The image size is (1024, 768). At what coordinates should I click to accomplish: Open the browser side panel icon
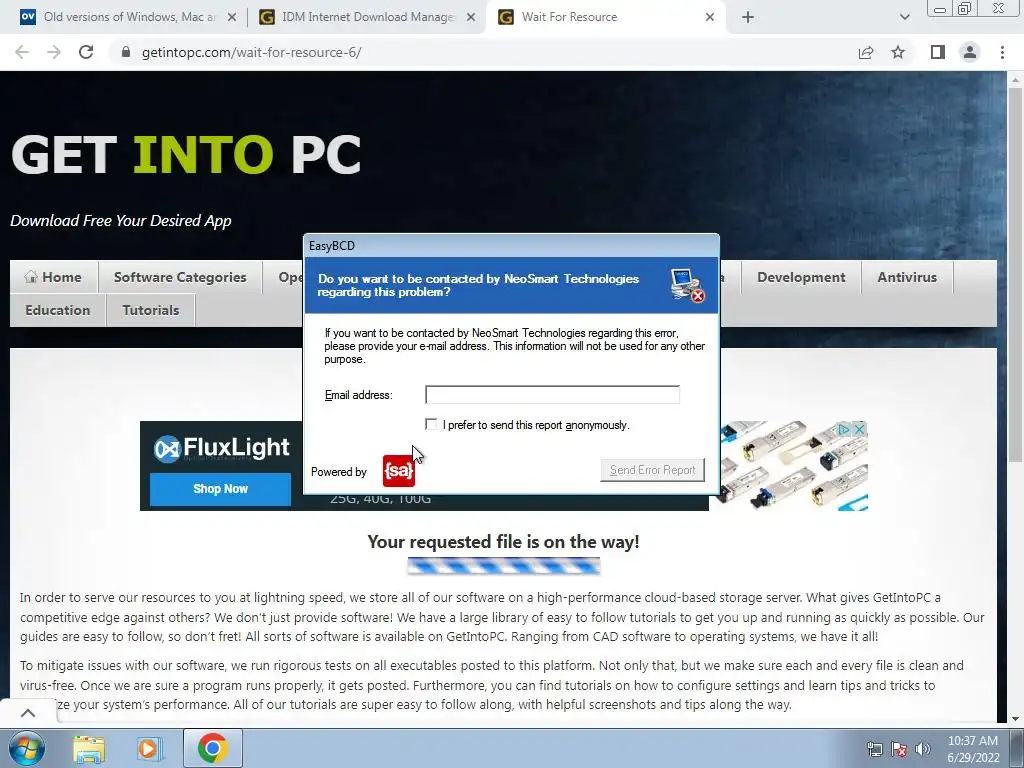click(x=938, y=52)
